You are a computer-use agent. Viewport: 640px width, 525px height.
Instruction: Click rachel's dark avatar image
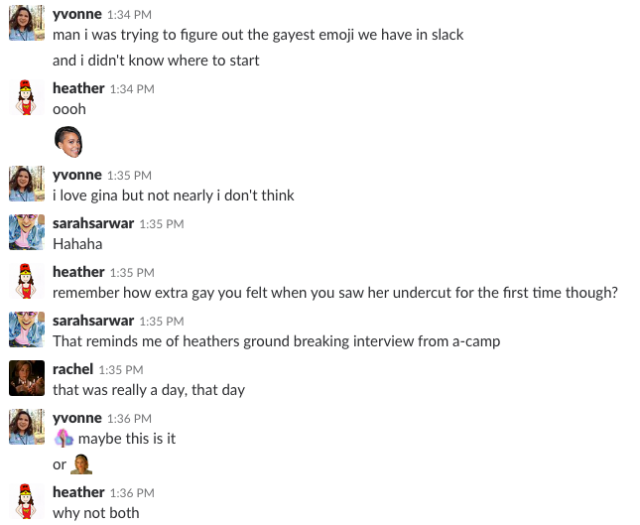(27, 378)
